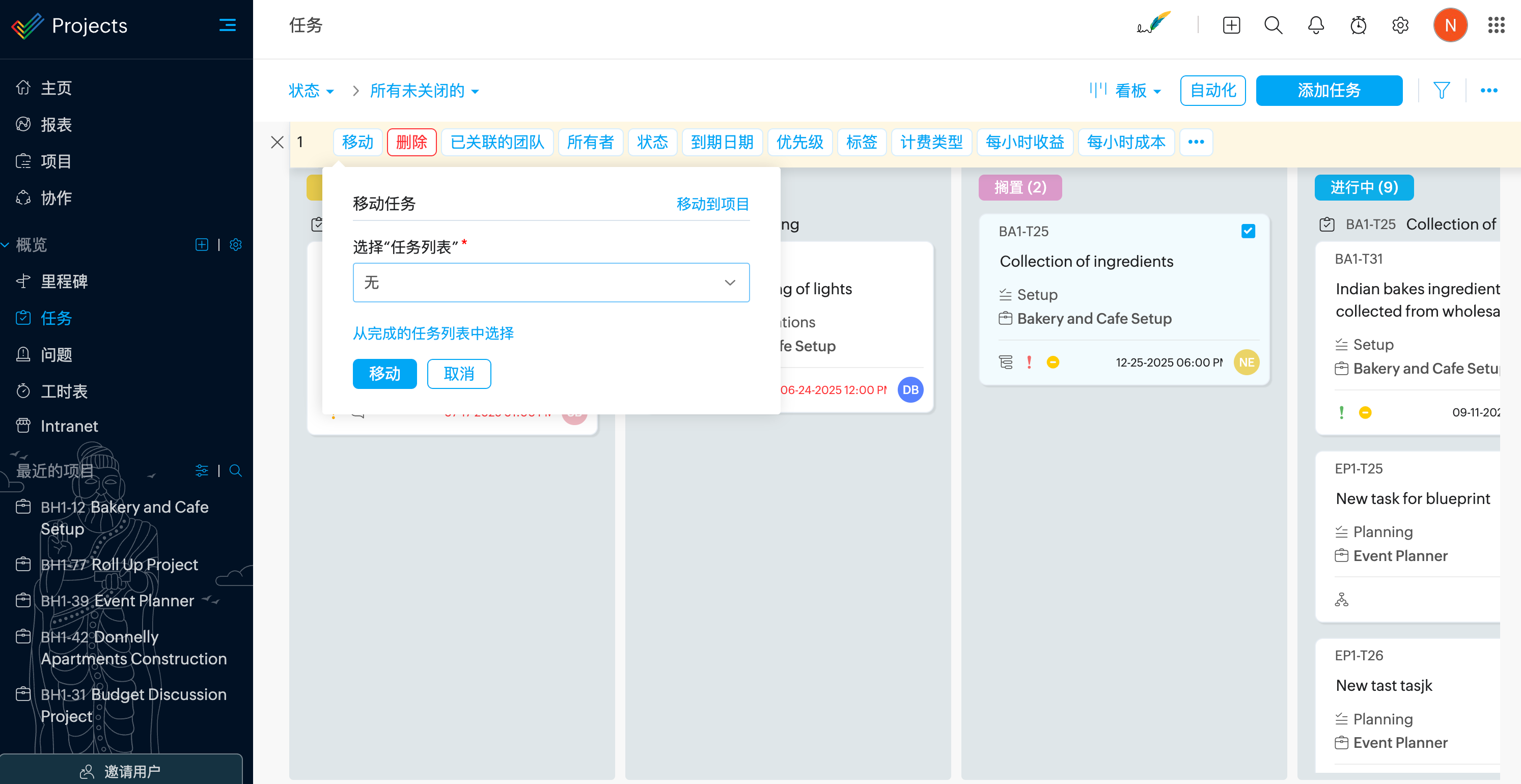This screenshot has width=1521, height=784.
Task: Open overview section gear settings
Action: (x=236, y=244)
